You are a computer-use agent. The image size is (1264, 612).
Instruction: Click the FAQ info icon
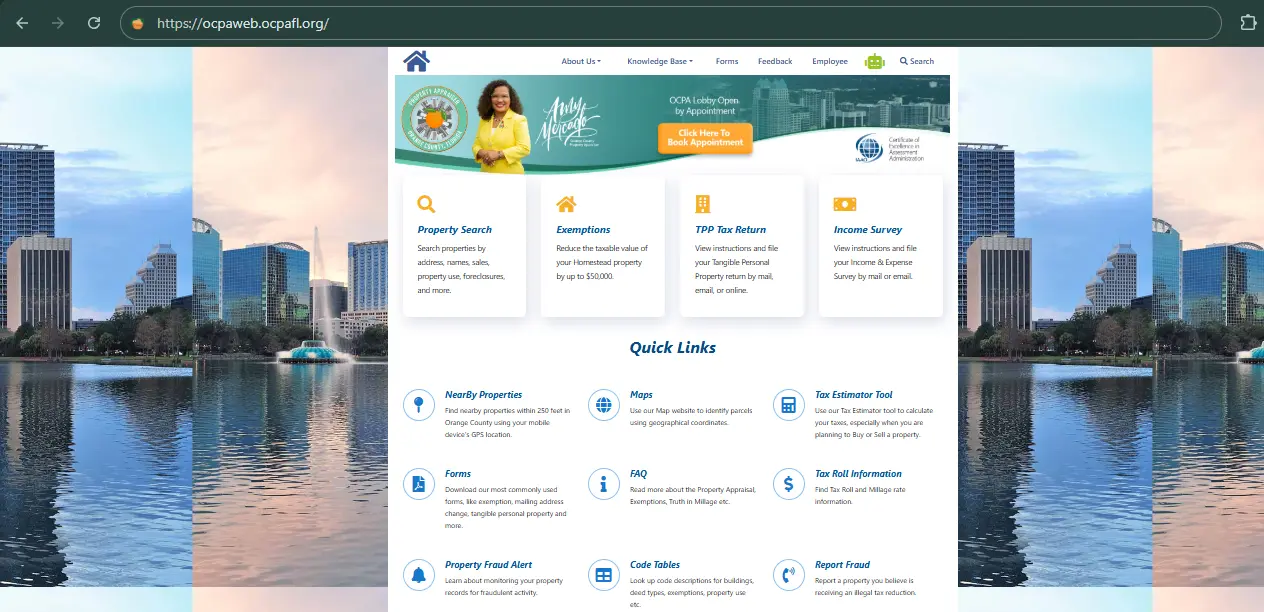tap(603, 484)
